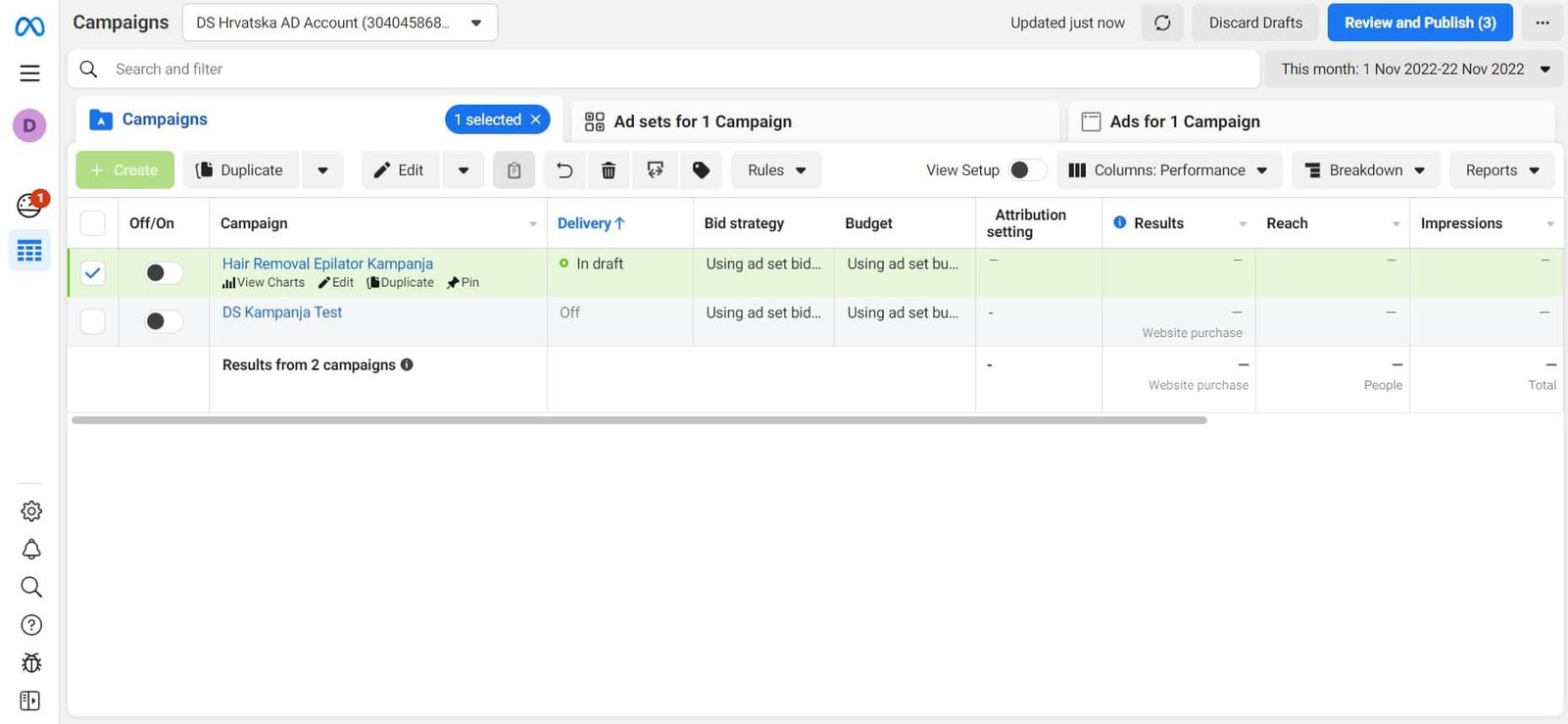Toggle on the DS Kampanja Test switch

(164, 321)
